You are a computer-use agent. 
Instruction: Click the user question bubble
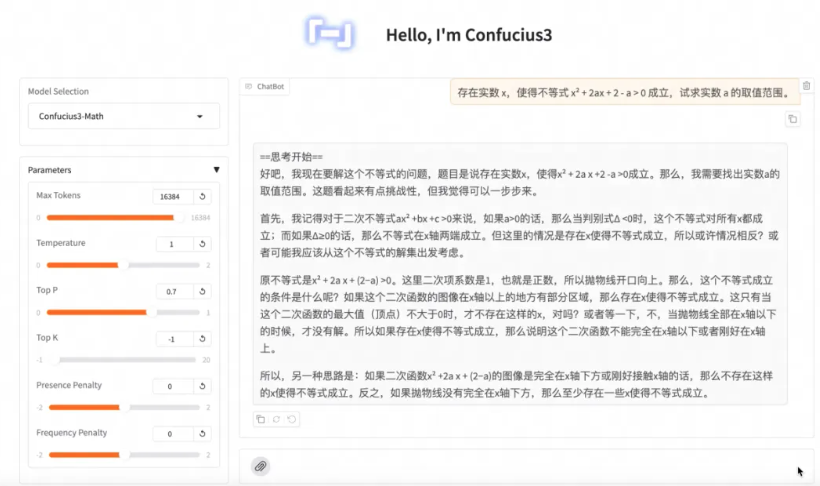(625, 93)
